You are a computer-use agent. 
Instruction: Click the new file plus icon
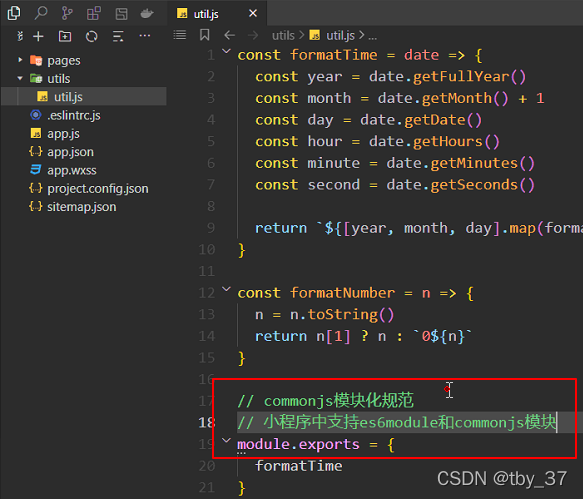click(38, 36)
